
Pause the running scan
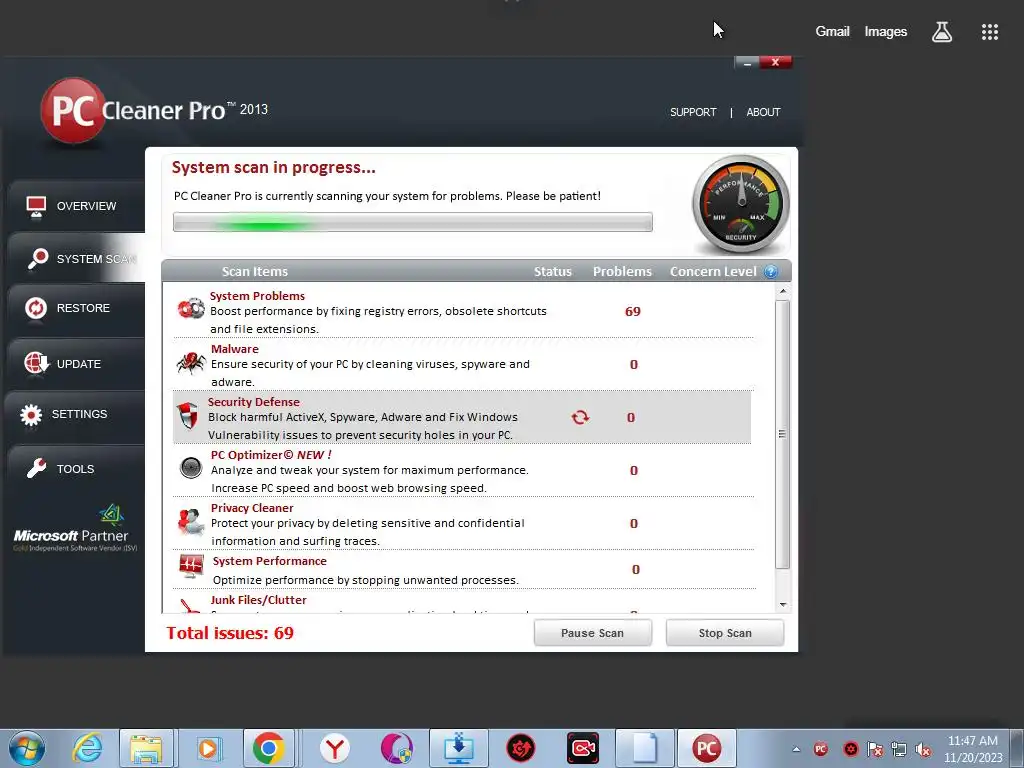click(x=592, y=633)
